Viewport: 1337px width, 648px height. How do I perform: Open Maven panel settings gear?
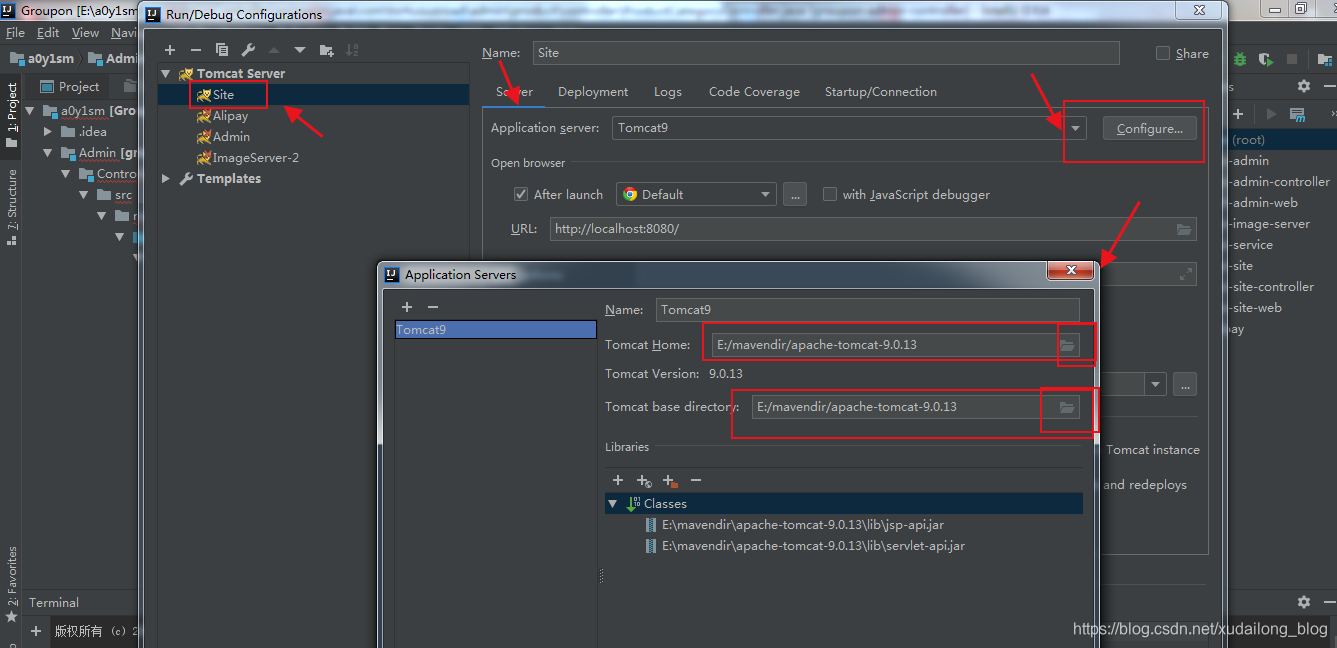click(1303, 87)
